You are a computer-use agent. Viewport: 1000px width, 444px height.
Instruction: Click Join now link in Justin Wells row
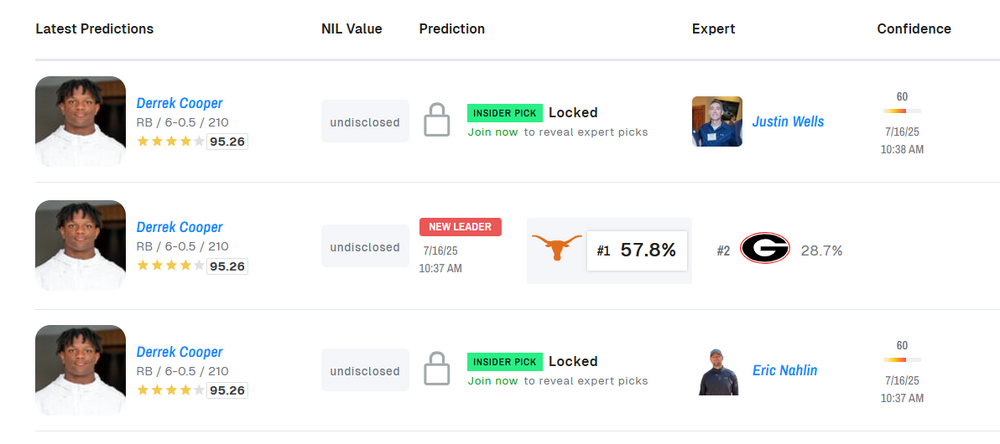tap(493, 132)
